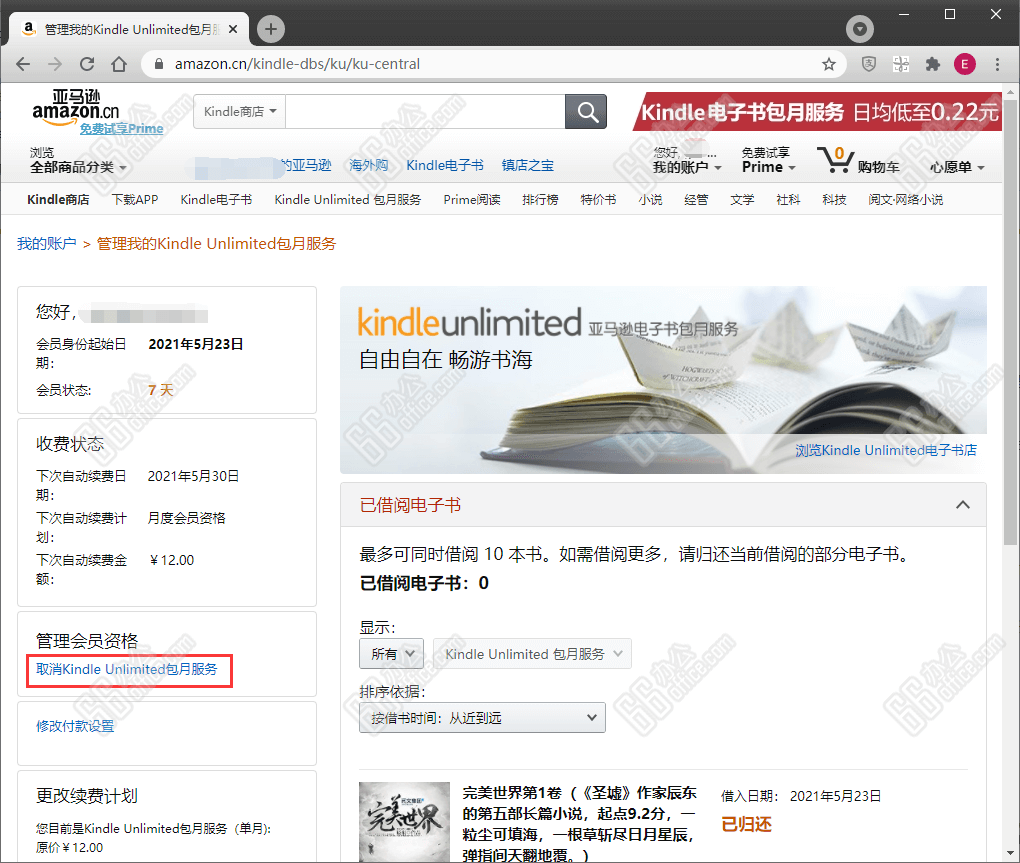Open the Chrome profile avatar E
This screenshot has width=1020, height=863.
[x=965, y=64]
